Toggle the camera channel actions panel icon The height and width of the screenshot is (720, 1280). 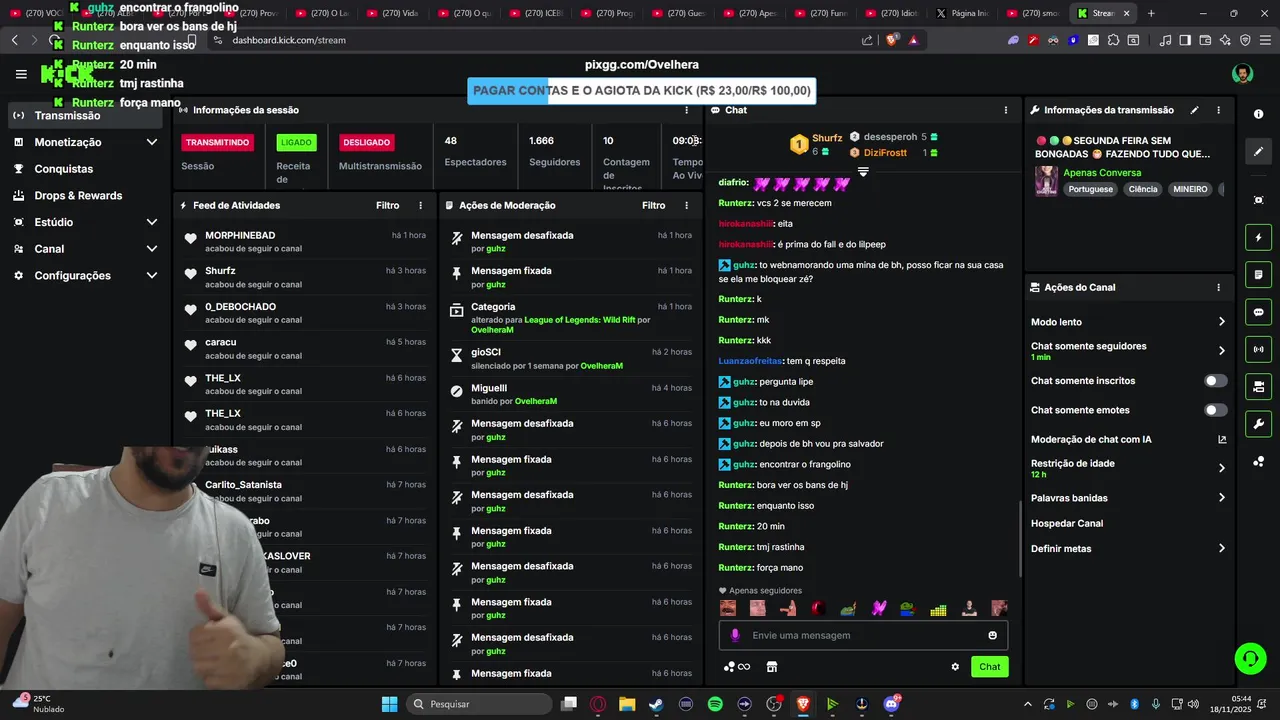pyautogui.click(x=1258, y=386)
